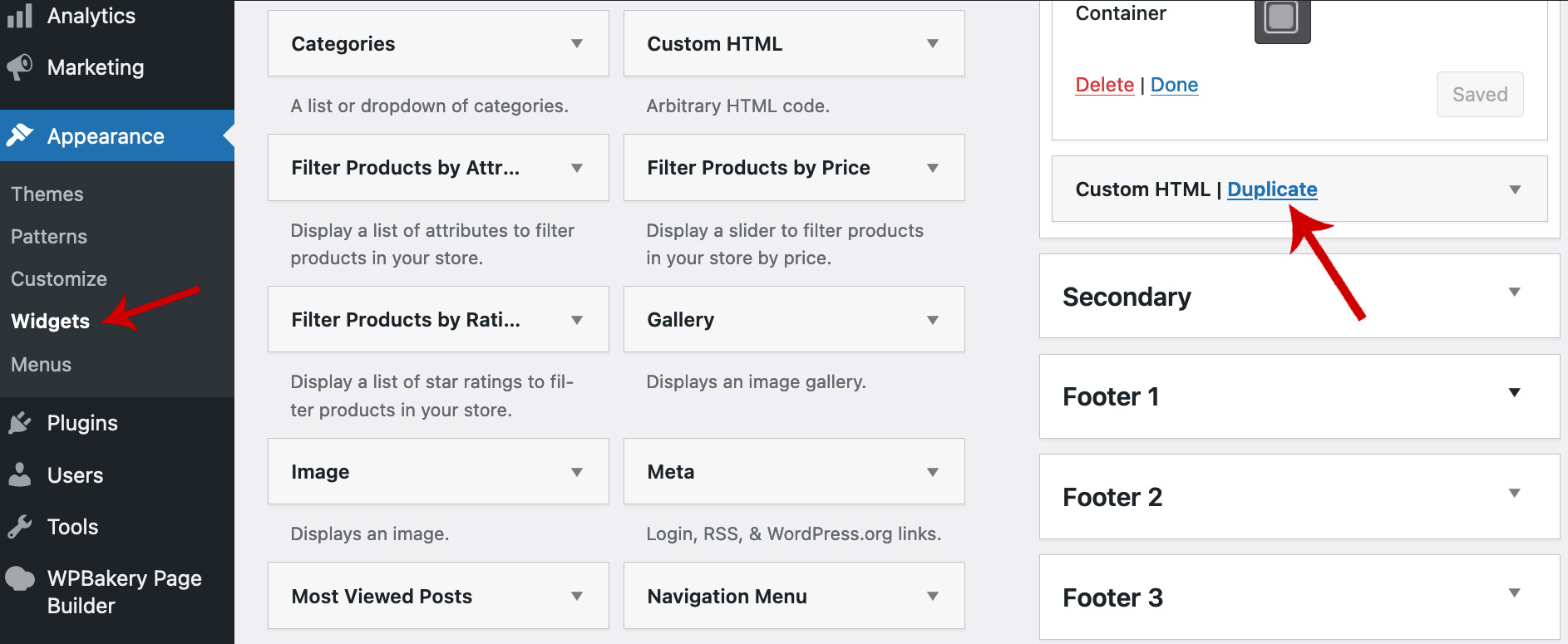The image size is (1568, 644).
Task: Open Widgets in the Appearance submenu
Action: pos(51,322)
